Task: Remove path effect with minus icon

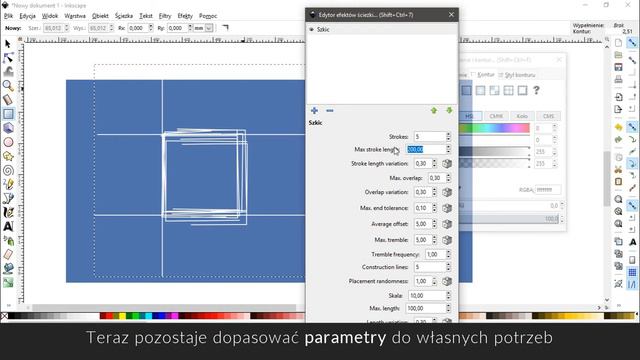Action: 330,111
